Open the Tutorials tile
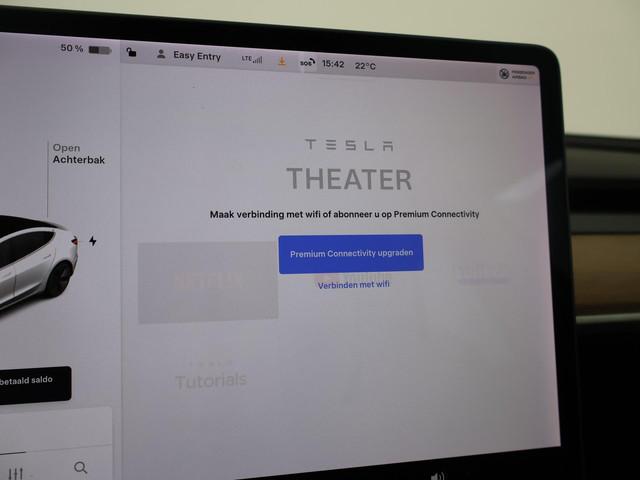 211,380
